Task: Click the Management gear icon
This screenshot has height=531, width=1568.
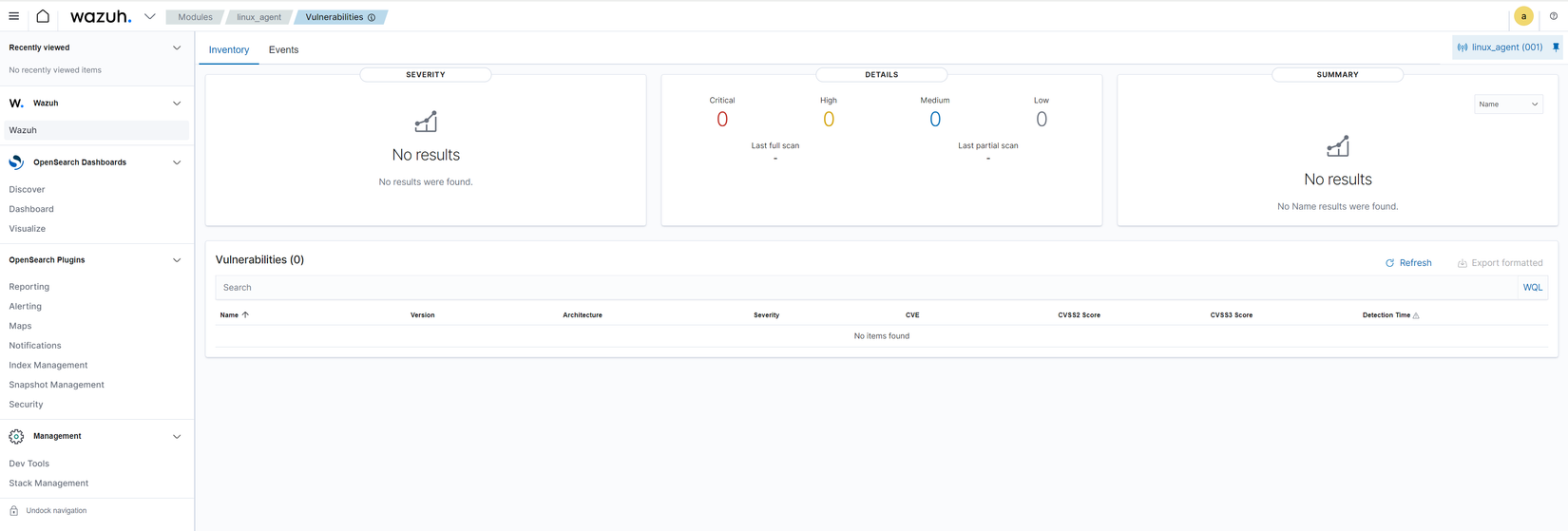Action: [x=16, y=437]
